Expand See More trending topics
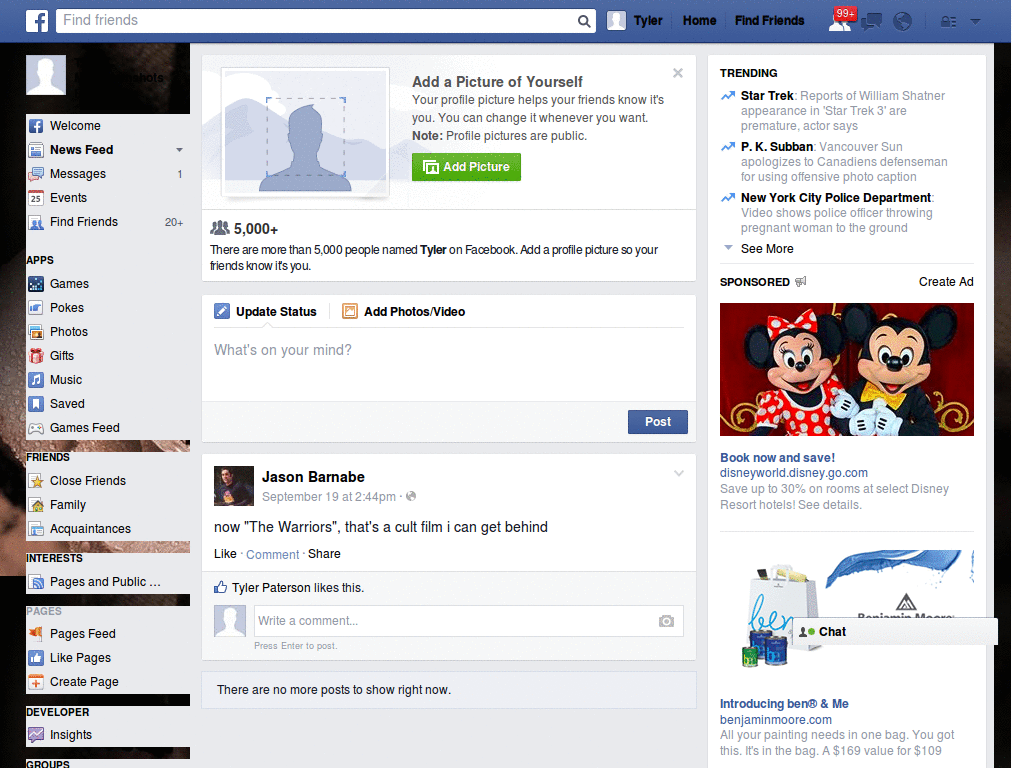The width and height of the screenshot is (1024, 768). pos(767,249)
